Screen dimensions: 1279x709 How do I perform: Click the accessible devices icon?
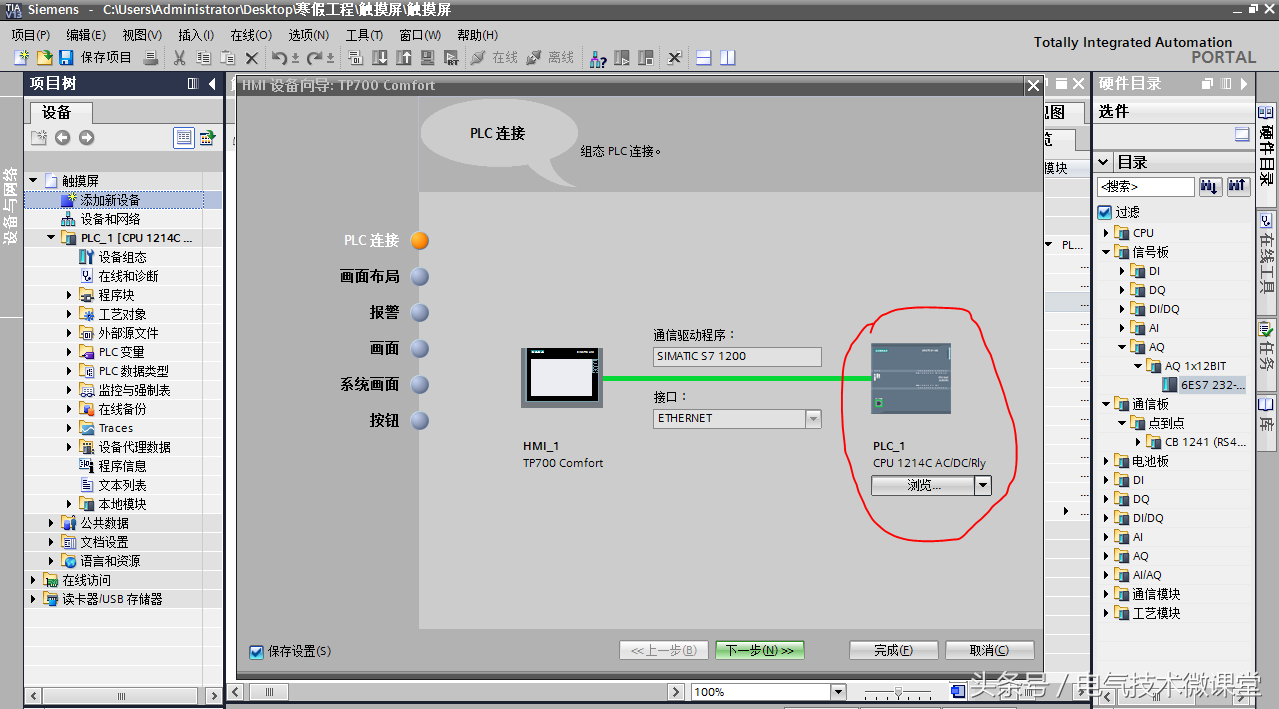tap(598, 58)
